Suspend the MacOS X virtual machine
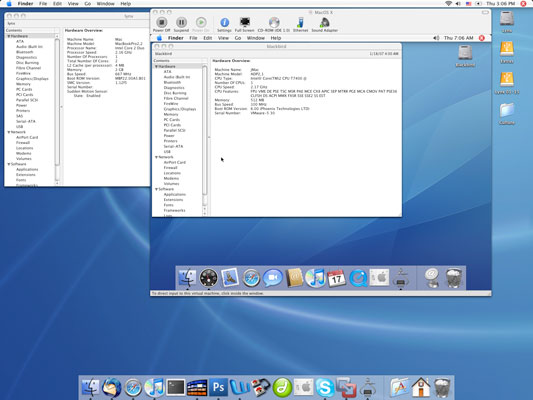Screen dimensions: 533x400 click(181, 23)
